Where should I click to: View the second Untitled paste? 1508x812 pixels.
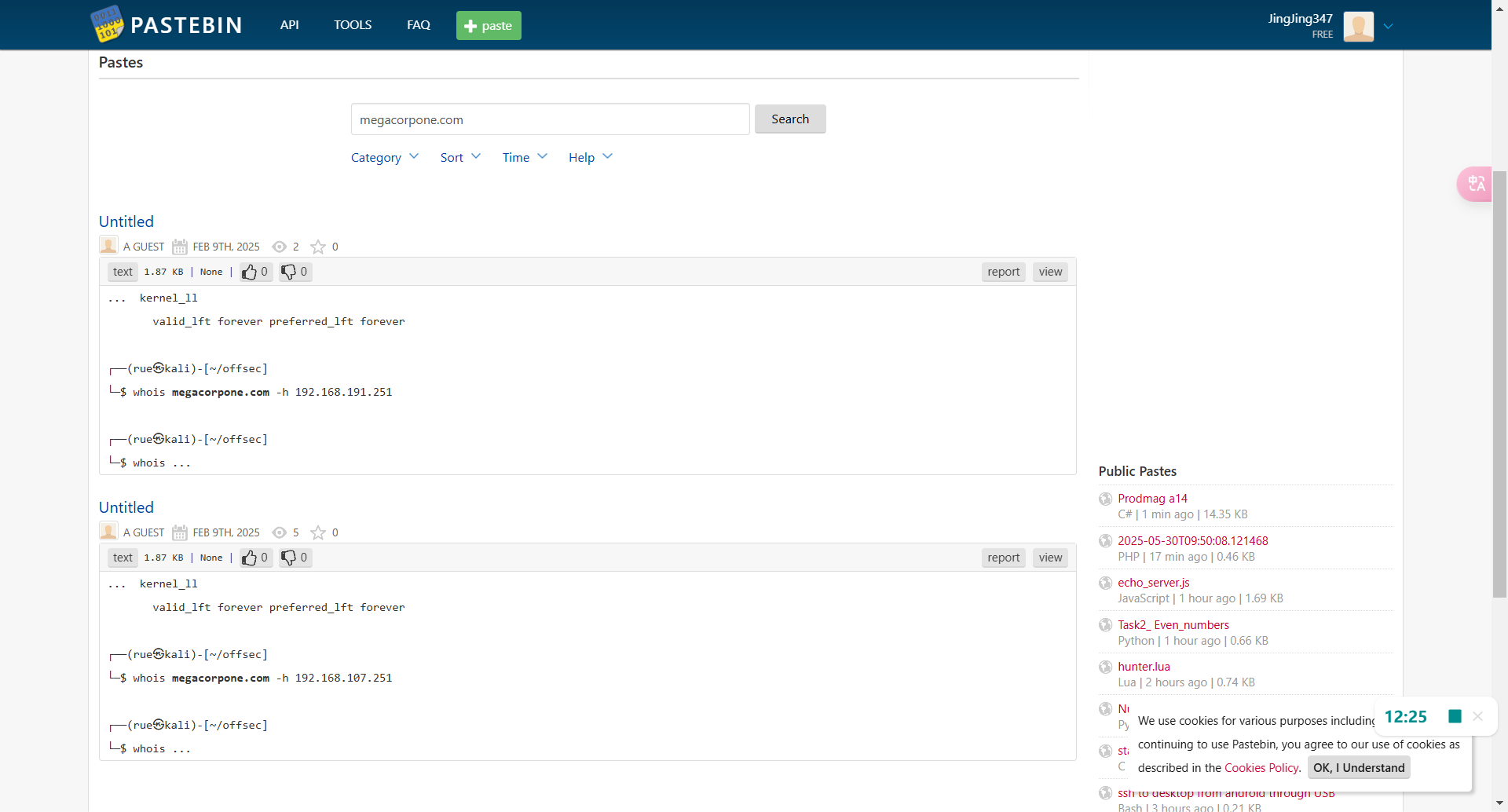(x=1050, y=558)
